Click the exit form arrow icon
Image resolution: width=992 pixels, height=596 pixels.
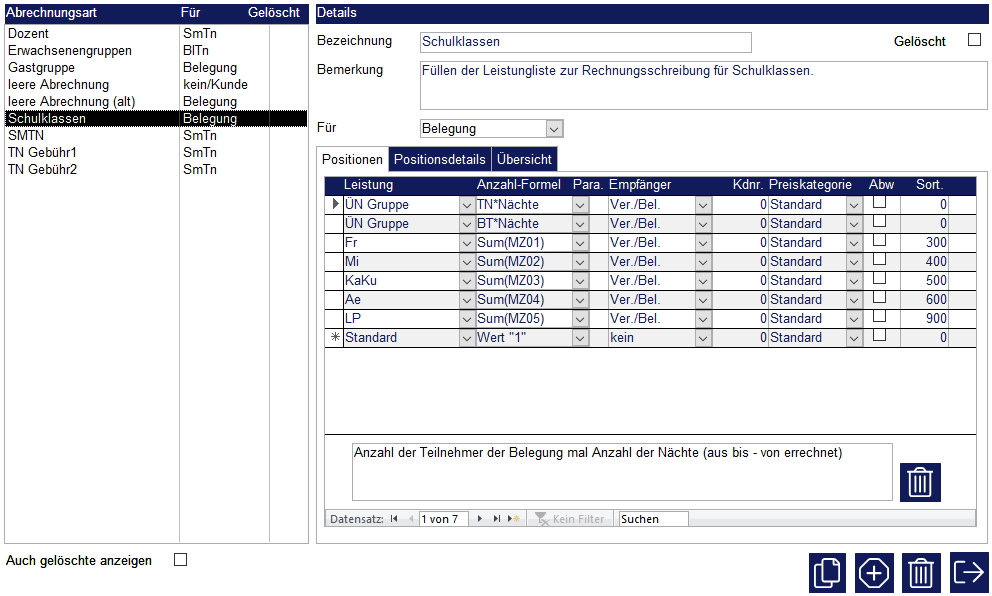point(969,573)
